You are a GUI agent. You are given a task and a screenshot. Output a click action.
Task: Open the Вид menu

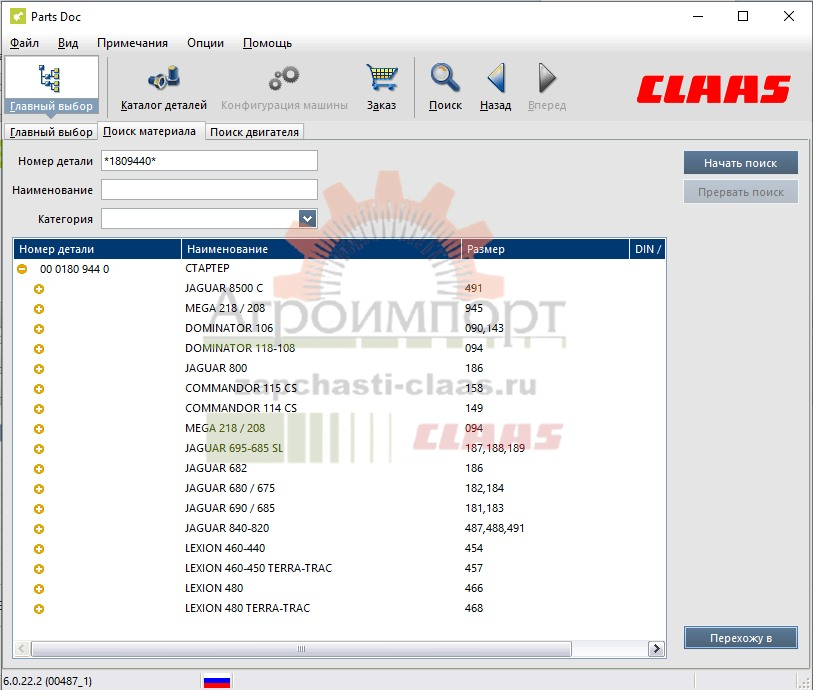68,43
